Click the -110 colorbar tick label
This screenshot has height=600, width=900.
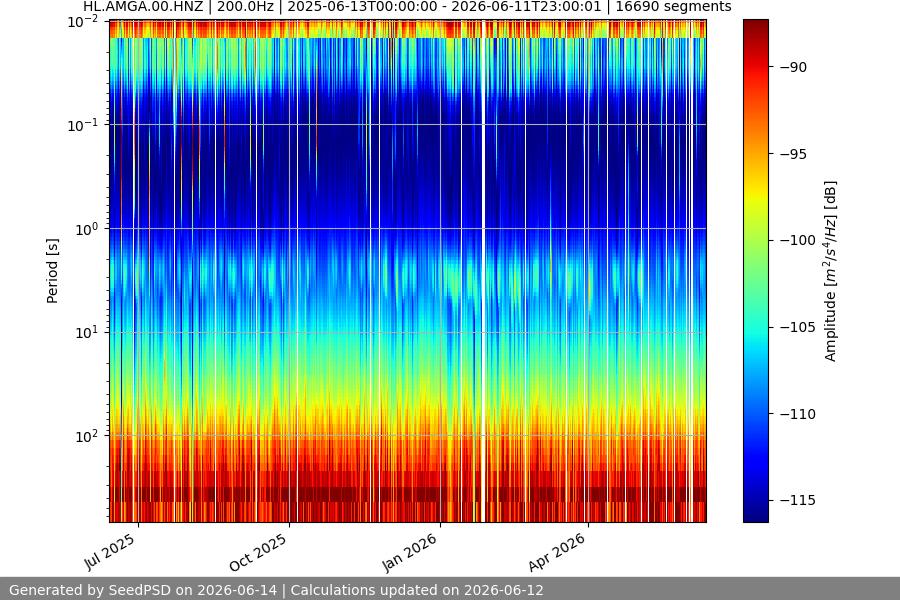(x=798, y=413)
